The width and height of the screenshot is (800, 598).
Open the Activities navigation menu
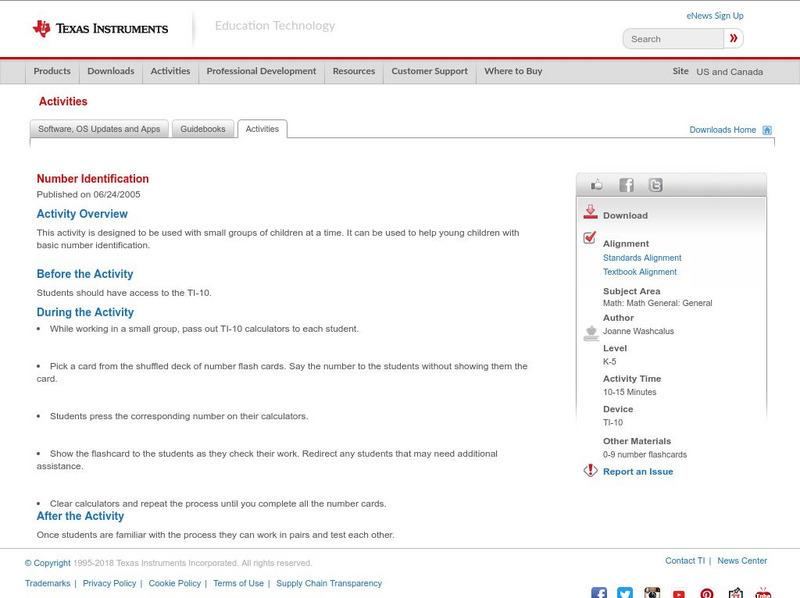pos(170,71)
